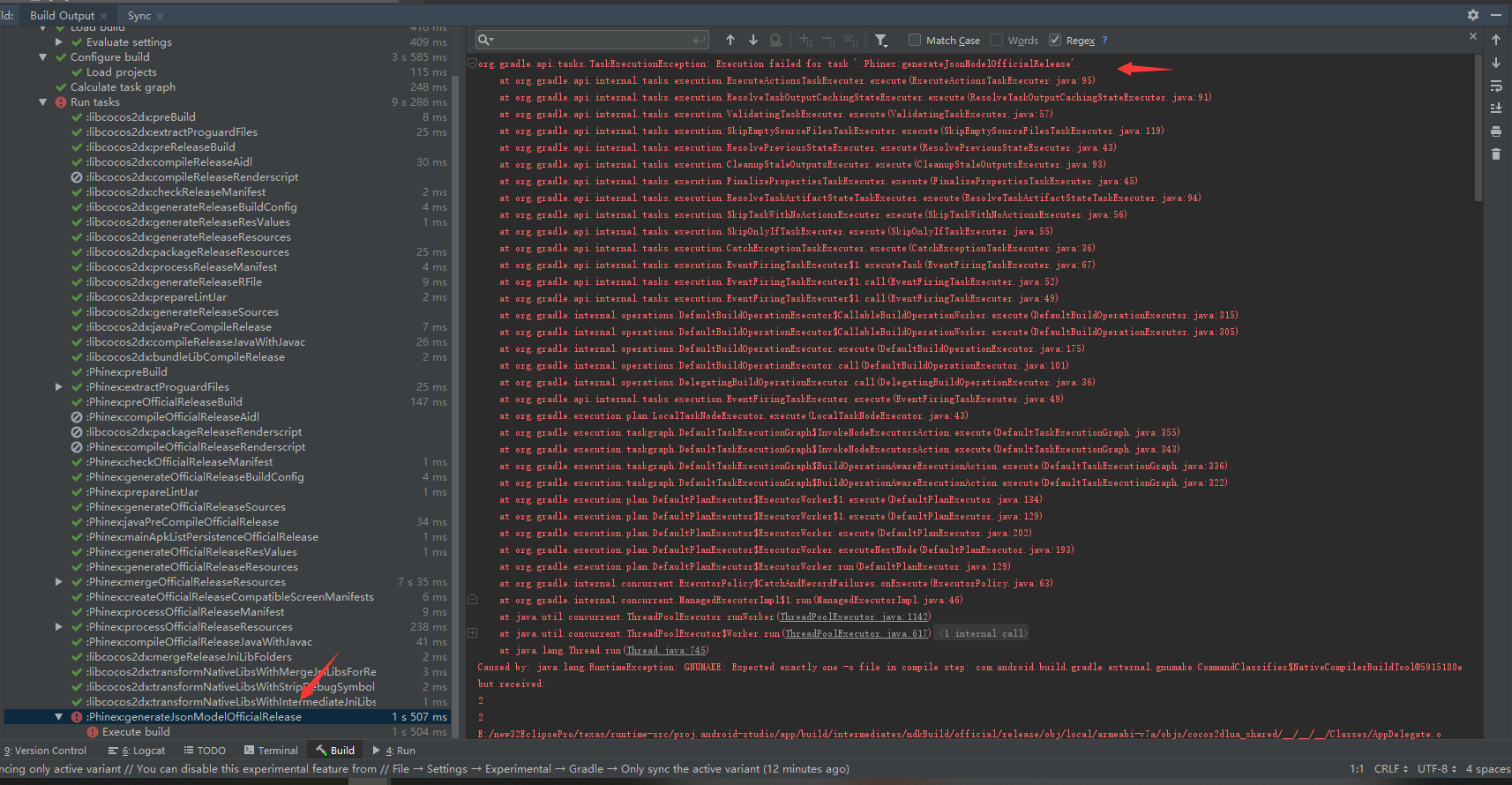Click add selection for next occurrence icon
1512x785 pixels.
(805, 40)
